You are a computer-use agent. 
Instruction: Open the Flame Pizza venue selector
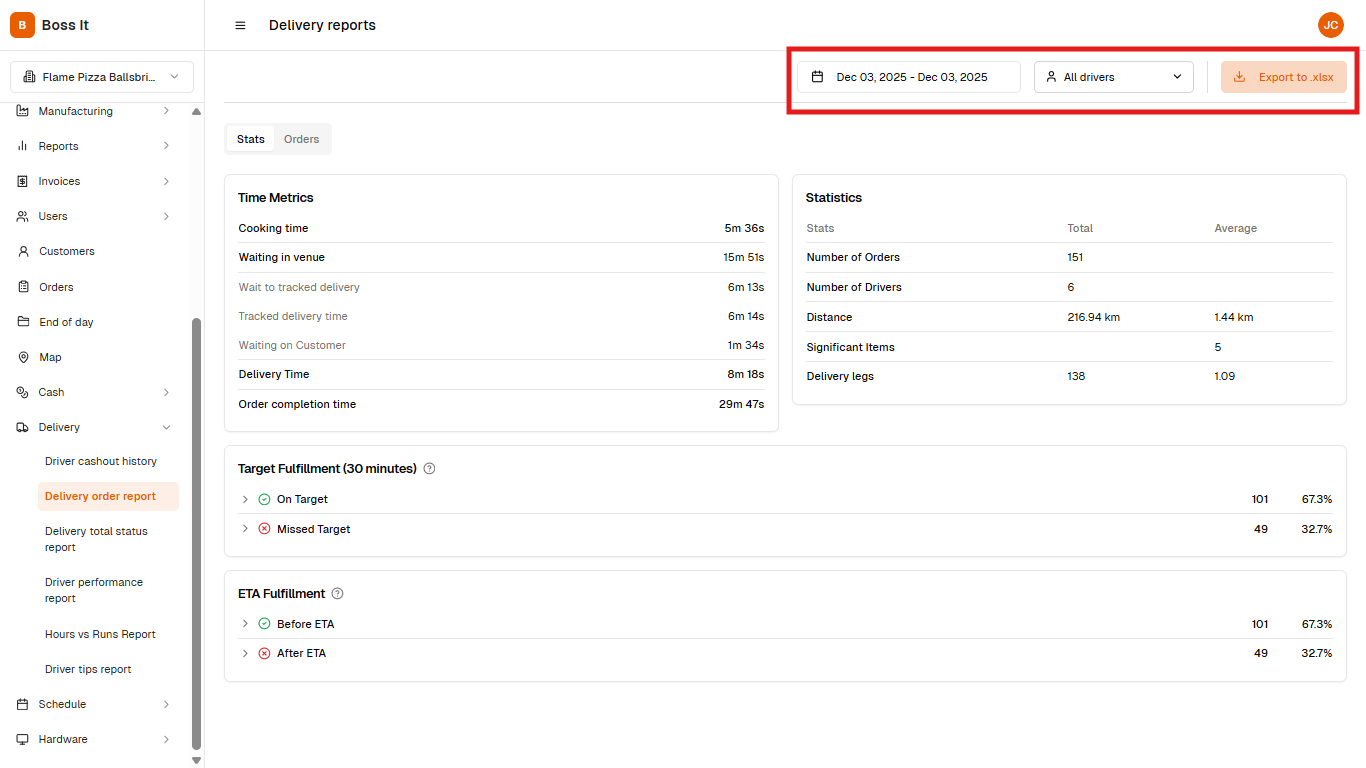(102, 77)
